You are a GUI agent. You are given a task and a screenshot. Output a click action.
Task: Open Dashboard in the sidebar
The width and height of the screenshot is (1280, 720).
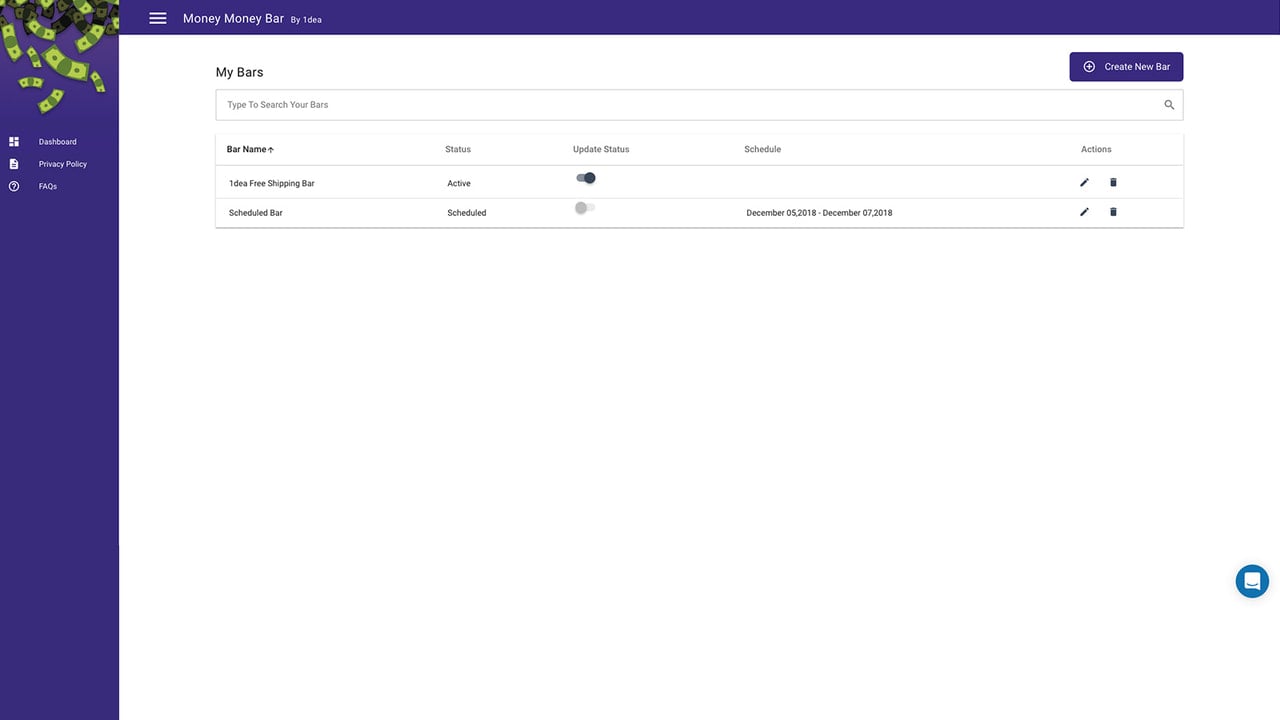57,142
